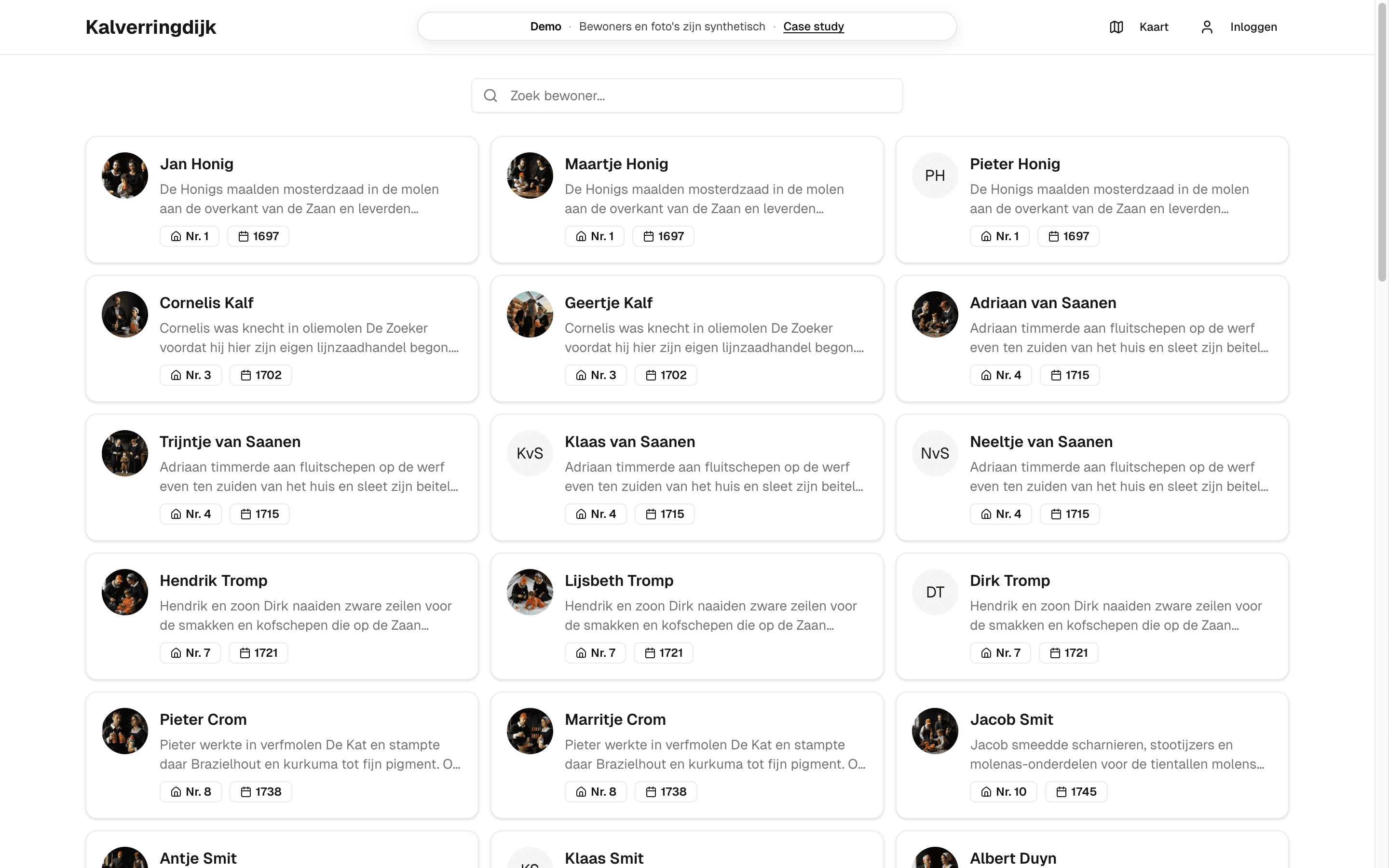Click calendar icon on Lijsbeth Tromp card

point(650,653)
